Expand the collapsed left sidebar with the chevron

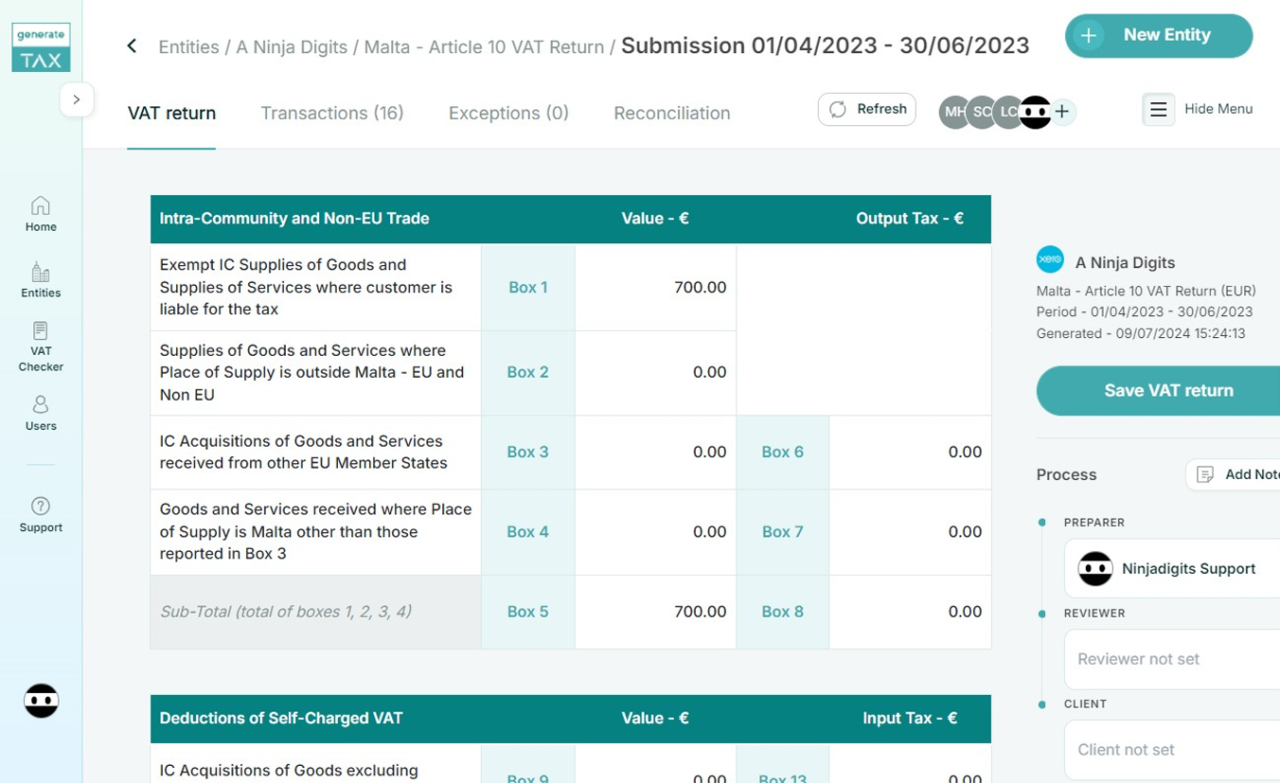click(78, 99)
